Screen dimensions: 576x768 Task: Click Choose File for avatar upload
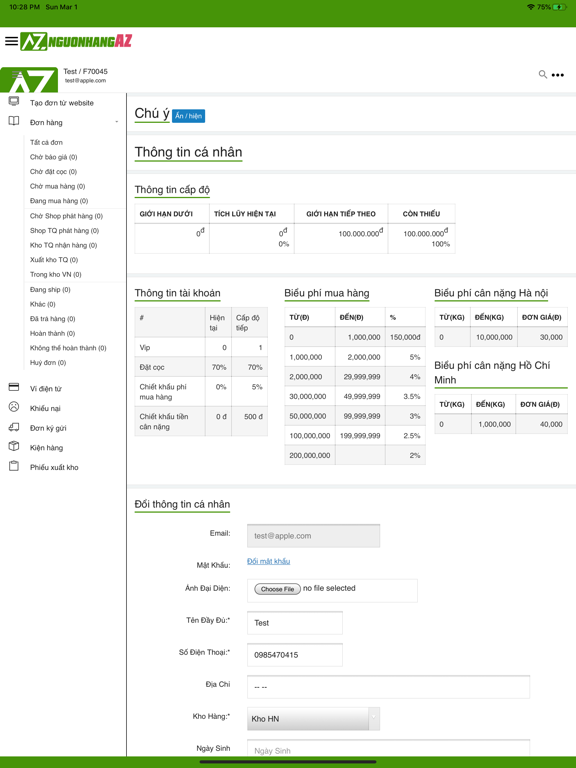click(277, 589)
